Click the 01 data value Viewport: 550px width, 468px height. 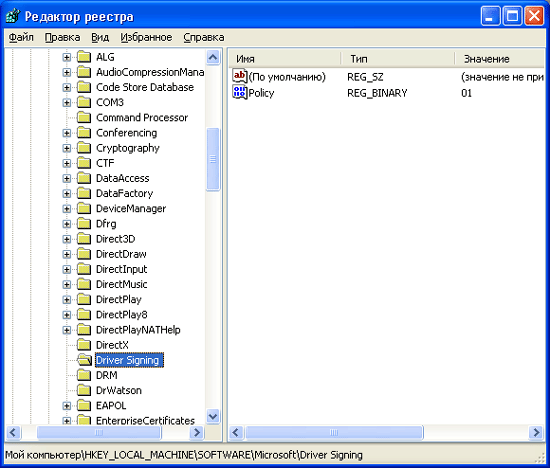click(467, 93)
